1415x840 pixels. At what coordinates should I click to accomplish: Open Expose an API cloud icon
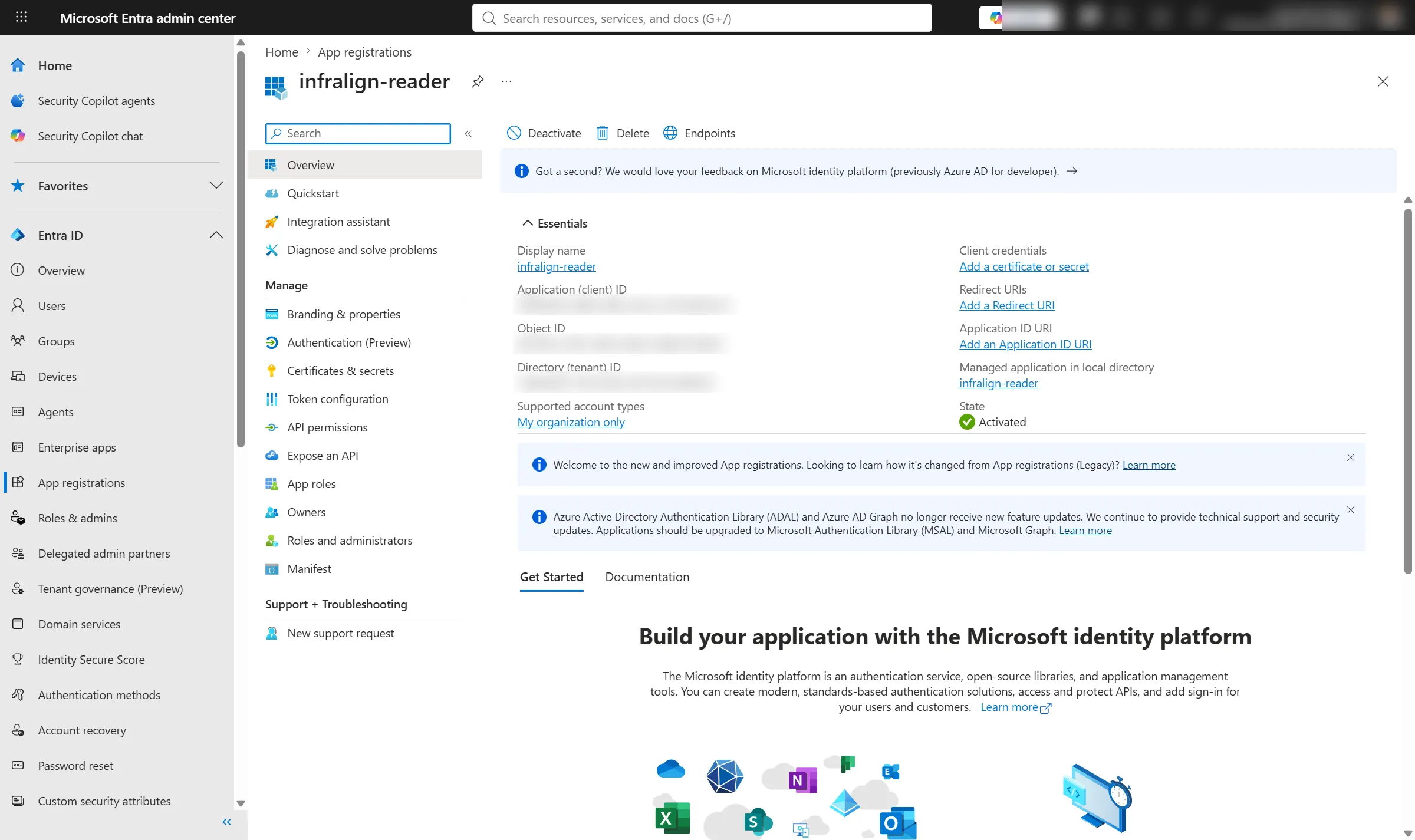(x=272, y=456)
